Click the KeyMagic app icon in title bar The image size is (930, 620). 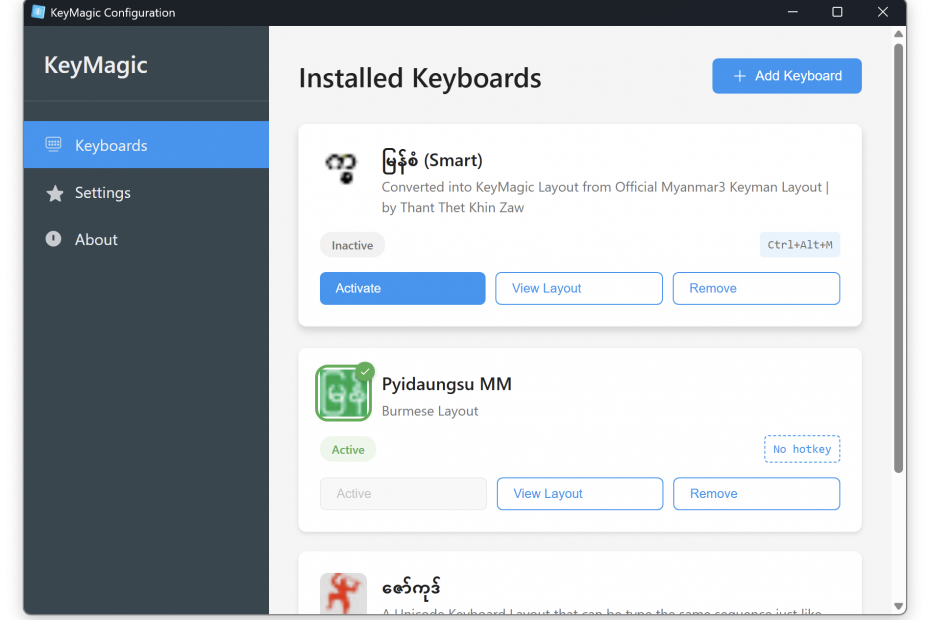(x=38, y=12)
